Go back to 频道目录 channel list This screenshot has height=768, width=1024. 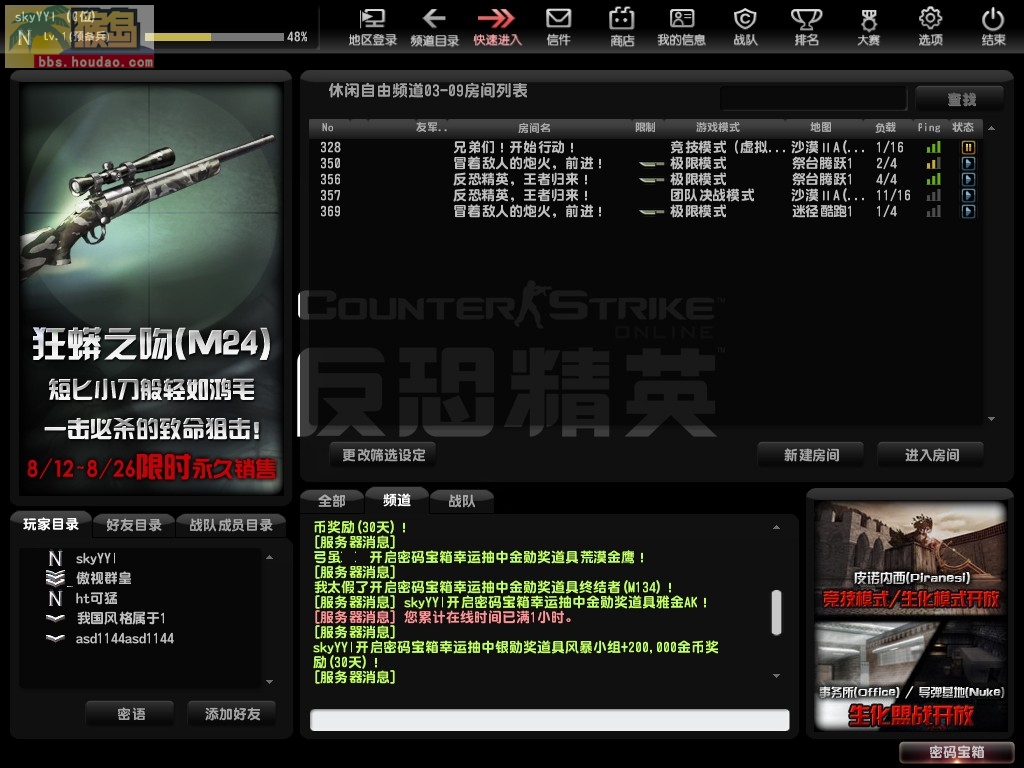[434, 27]
